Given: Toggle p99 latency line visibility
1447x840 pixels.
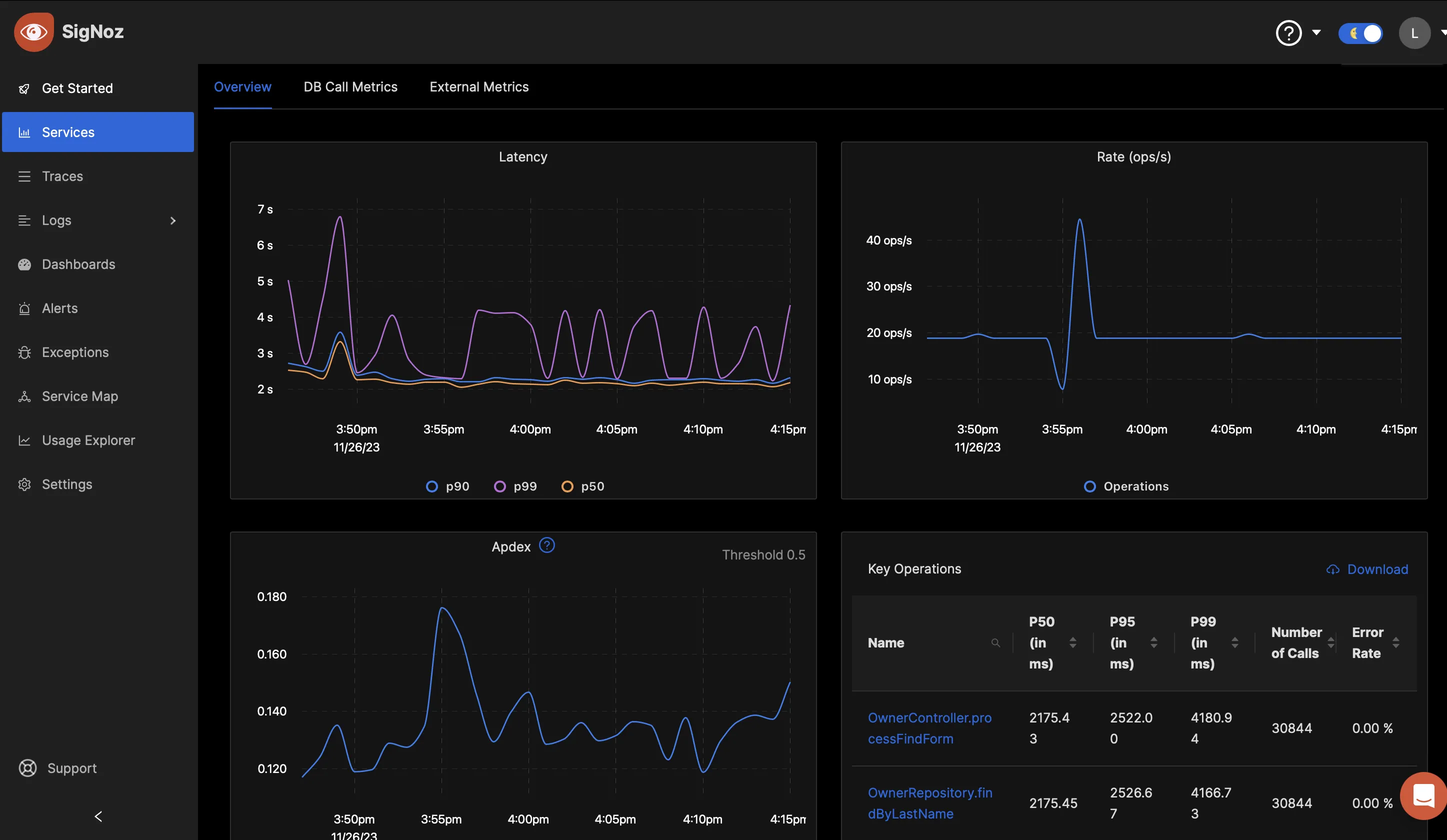Looking at the screenshot, I should [x=525, y=487].
